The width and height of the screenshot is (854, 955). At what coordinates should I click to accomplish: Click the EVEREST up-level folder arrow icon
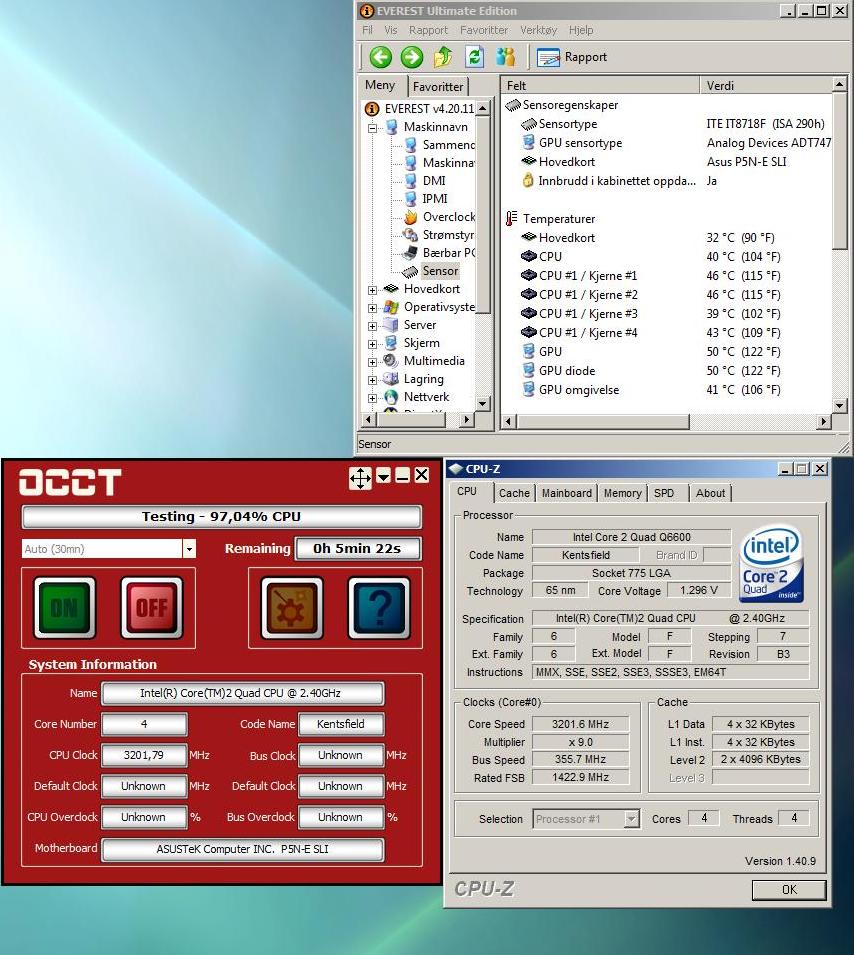443,57
